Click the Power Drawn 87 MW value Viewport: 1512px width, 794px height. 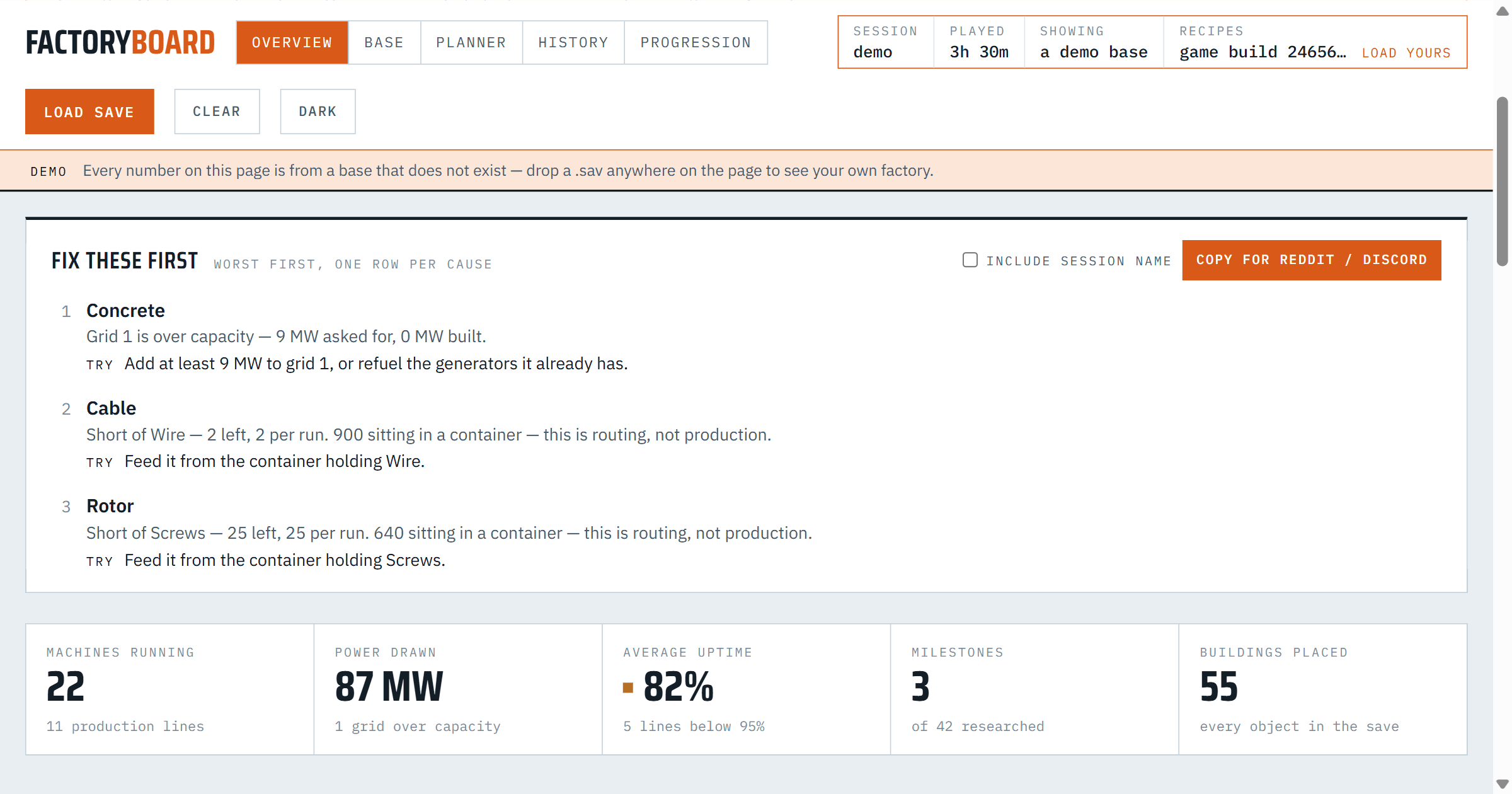(389, 686)
